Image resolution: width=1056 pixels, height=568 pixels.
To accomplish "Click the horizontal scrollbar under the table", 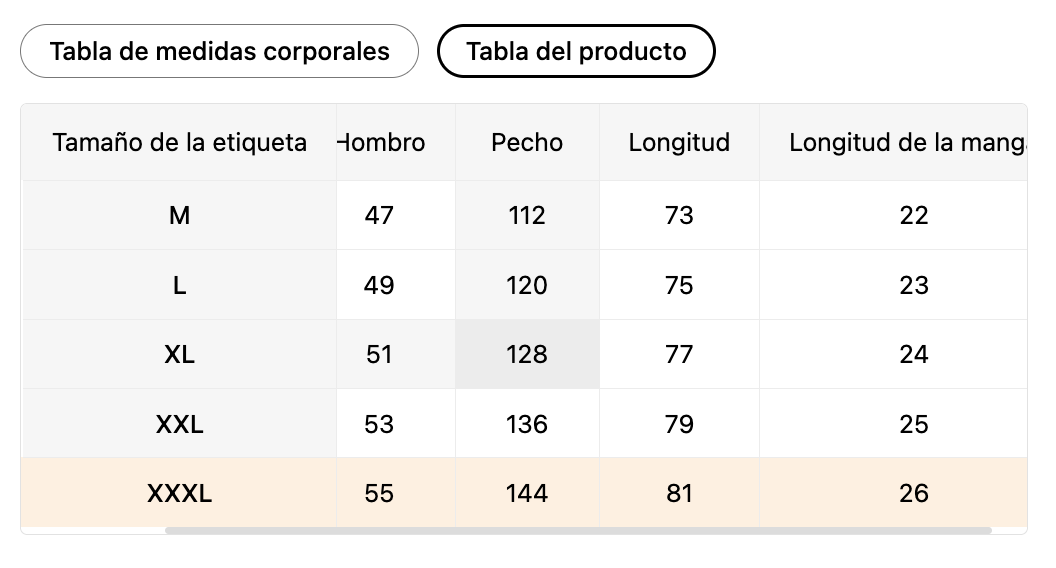I will click(x=578, y=531).
